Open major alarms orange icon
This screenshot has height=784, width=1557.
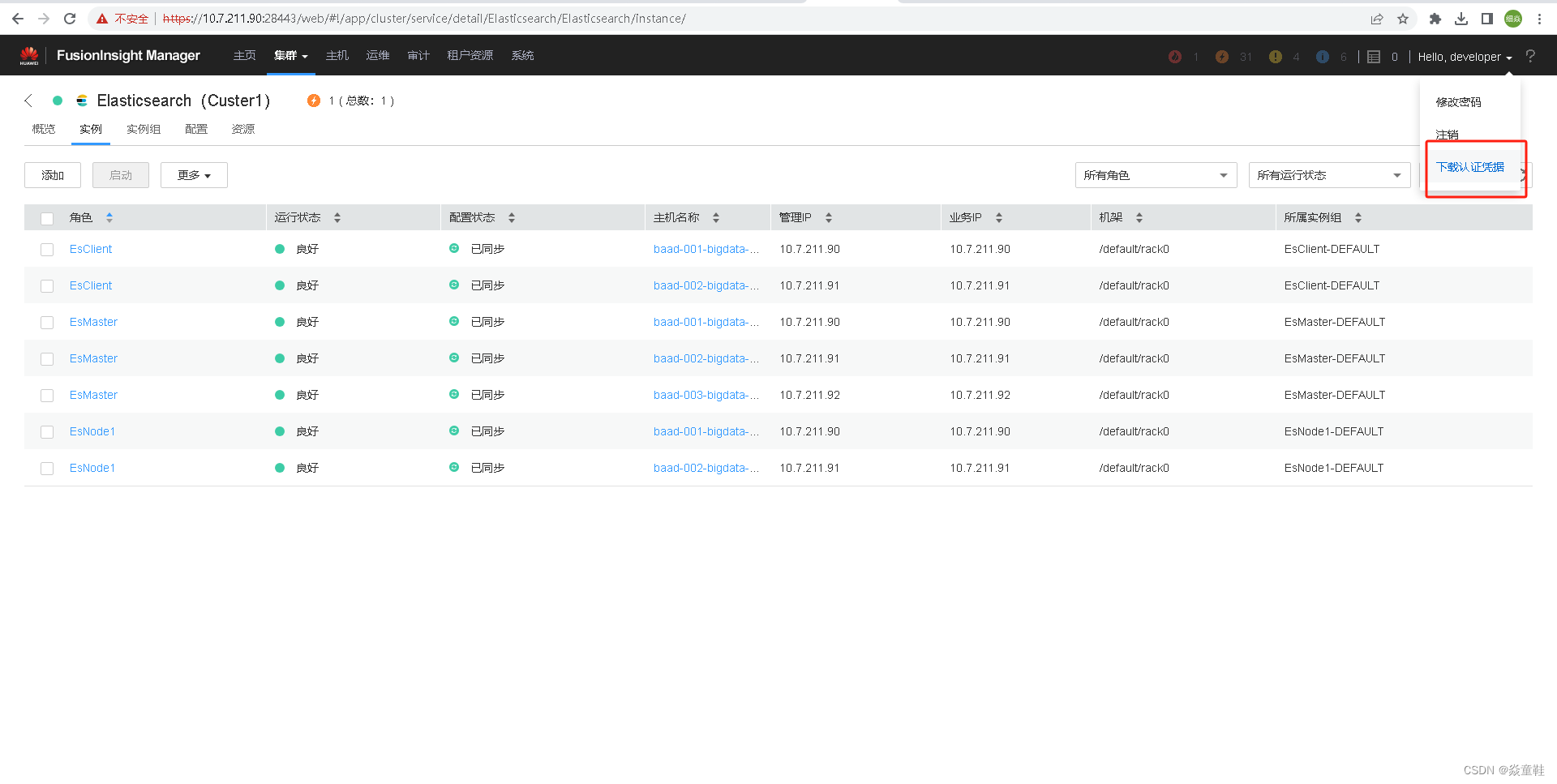click(x=1222, y=57)
